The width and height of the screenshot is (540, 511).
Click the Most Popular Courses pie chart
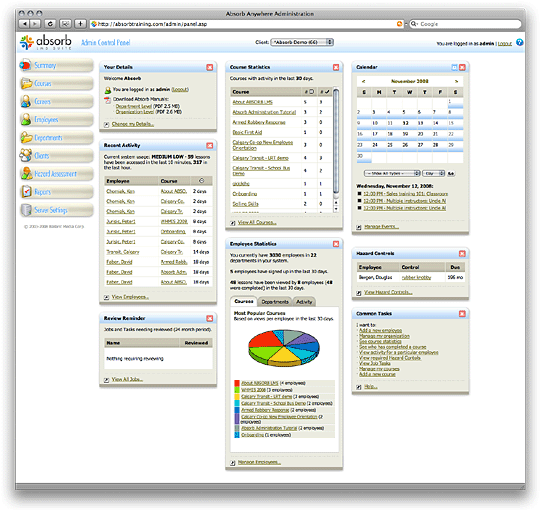pos(284,348)
